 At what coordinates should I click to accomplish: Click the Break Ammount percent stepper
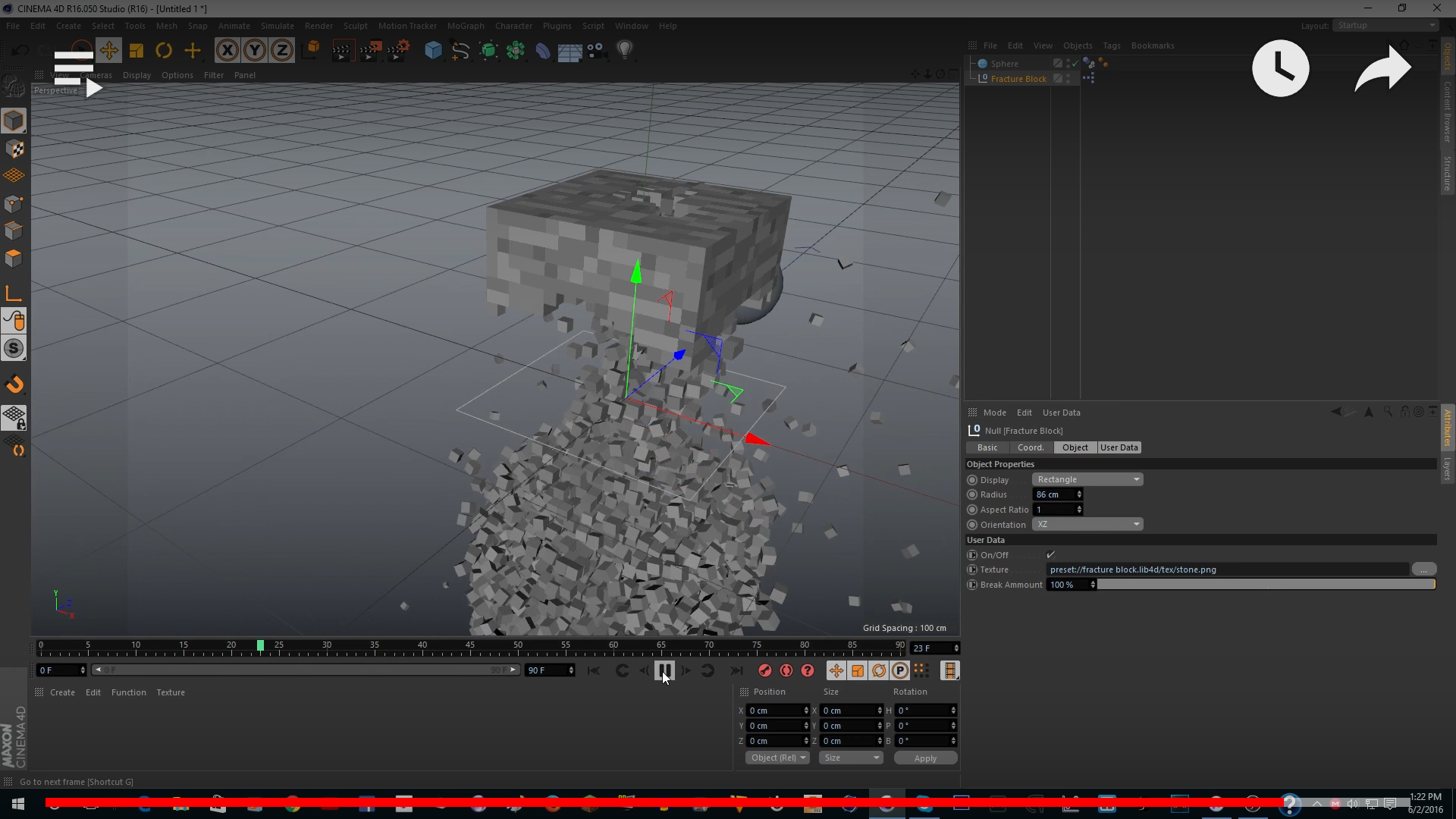click(1093, 585)
